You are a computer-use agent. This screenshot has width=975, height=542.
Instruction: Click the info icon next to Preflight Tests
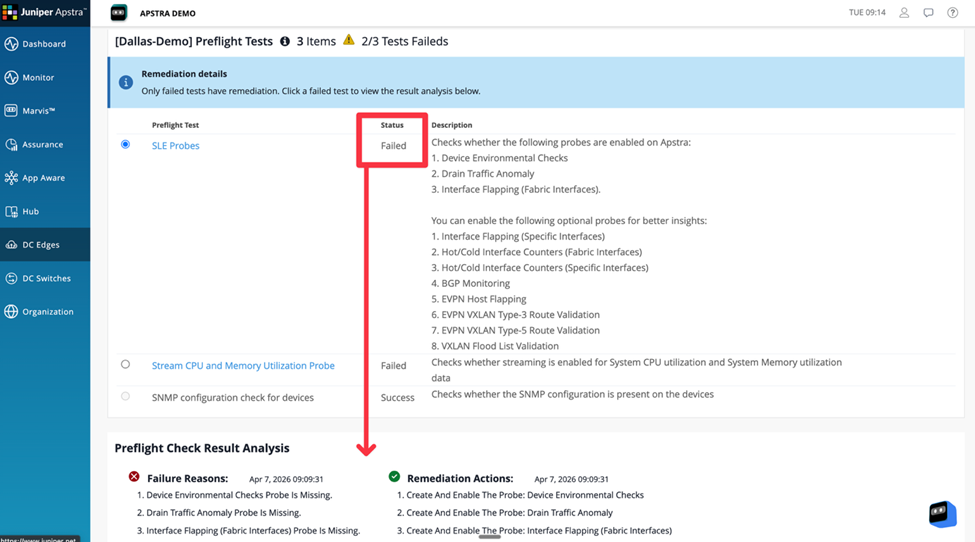point(285,42)
